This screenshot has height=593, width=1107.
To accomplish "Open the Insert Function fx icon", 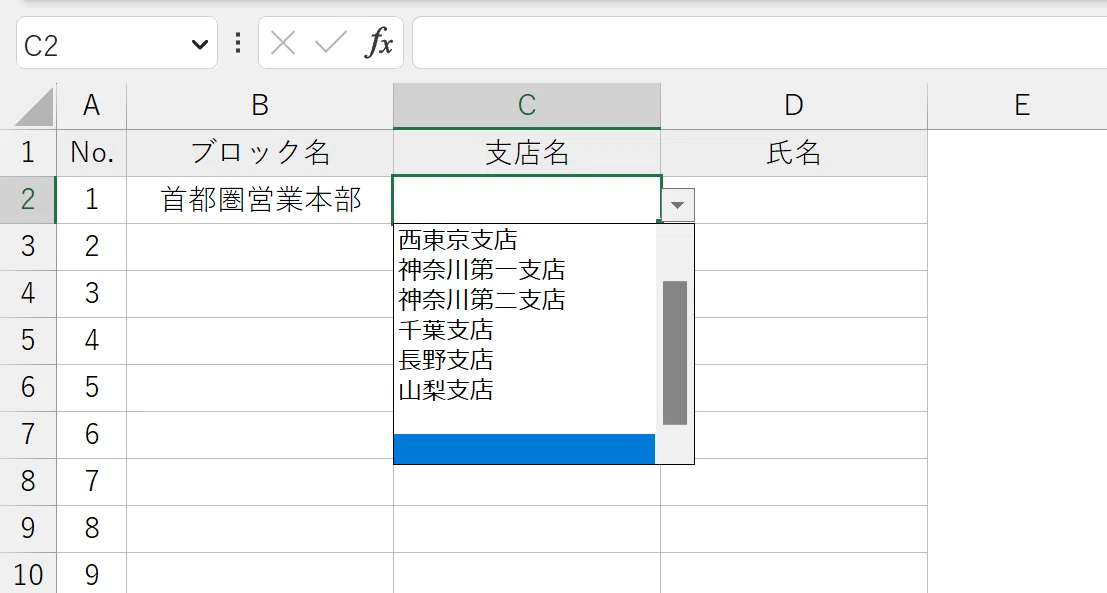I will coord(379,43).
